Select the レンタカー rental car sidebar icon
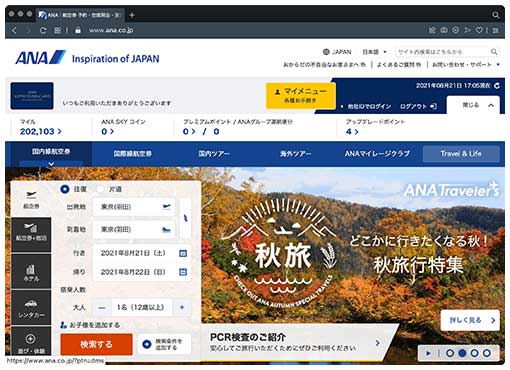 (x=31, y=308)
